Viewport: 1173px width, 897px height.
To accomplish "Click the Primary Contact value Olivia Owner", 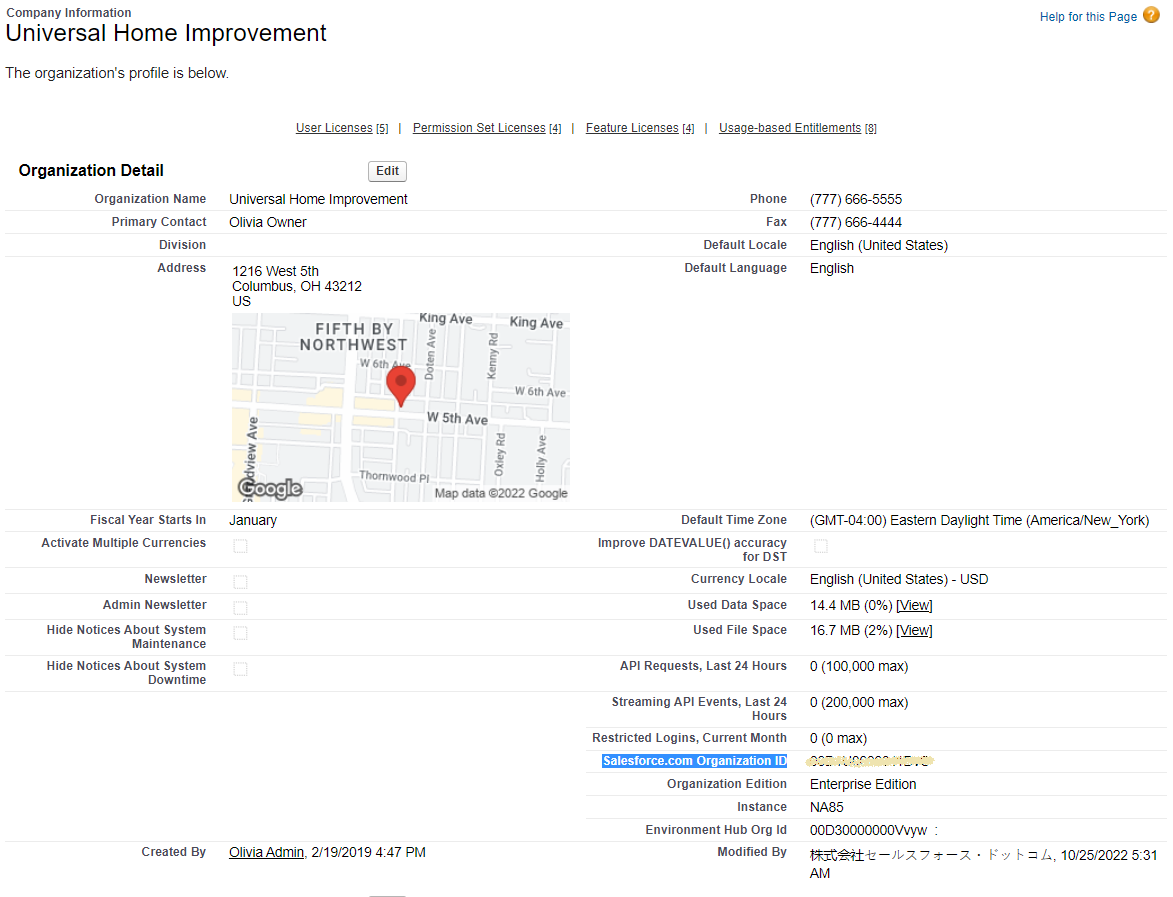I will (x=268, y=222).
